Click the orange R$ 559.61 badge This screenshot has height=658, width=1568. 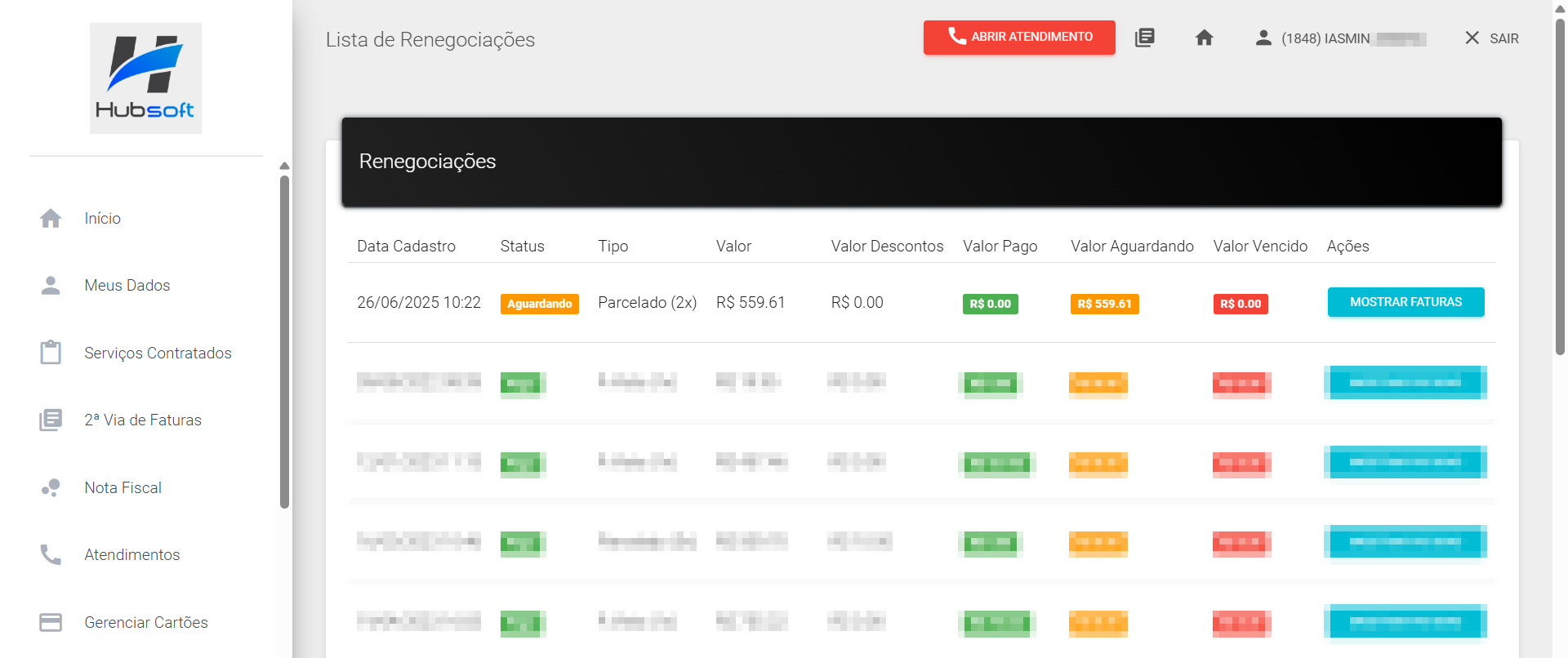1105,304
